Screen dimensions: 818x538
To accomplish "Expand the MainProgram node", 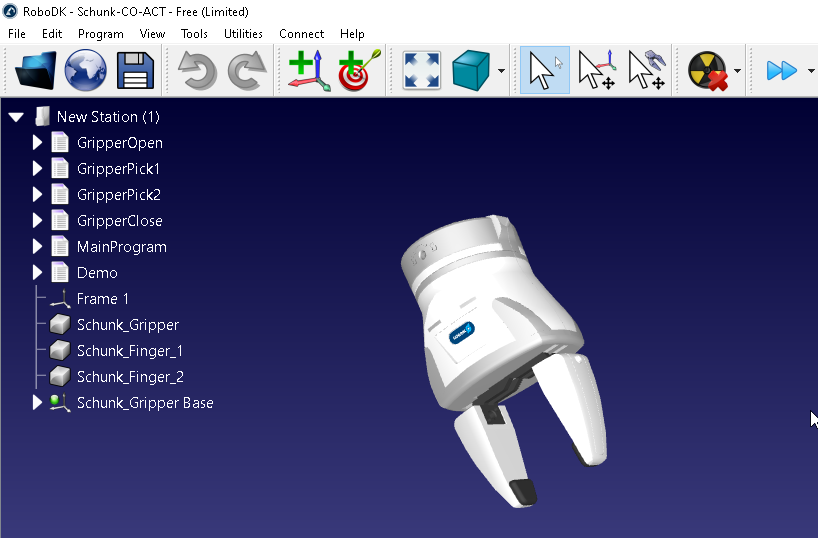I will (37, 246).
